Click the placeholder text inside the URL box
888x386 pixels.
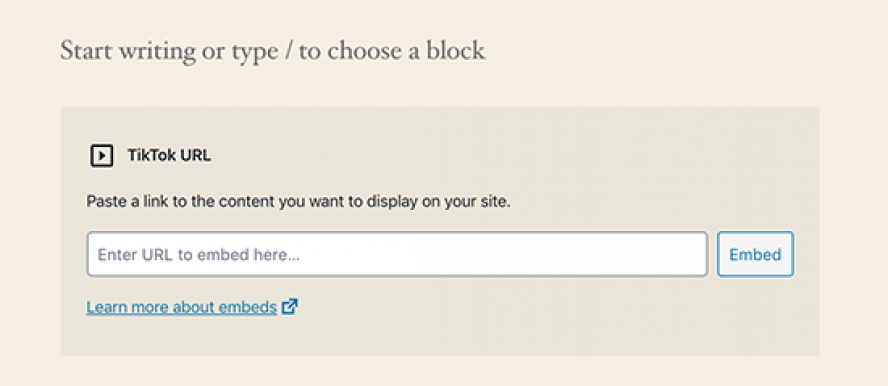click(x=198, y=255)
